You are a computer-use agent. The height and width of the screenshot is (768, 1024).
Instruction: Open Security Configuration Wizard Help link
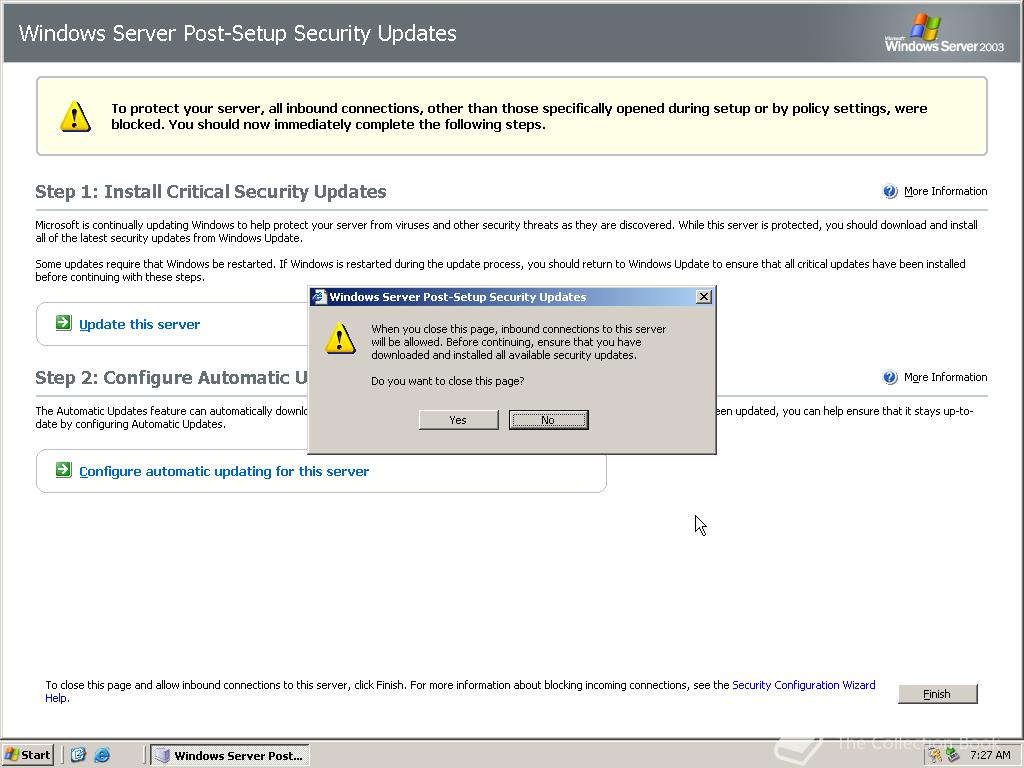click(x=804, y=685)
